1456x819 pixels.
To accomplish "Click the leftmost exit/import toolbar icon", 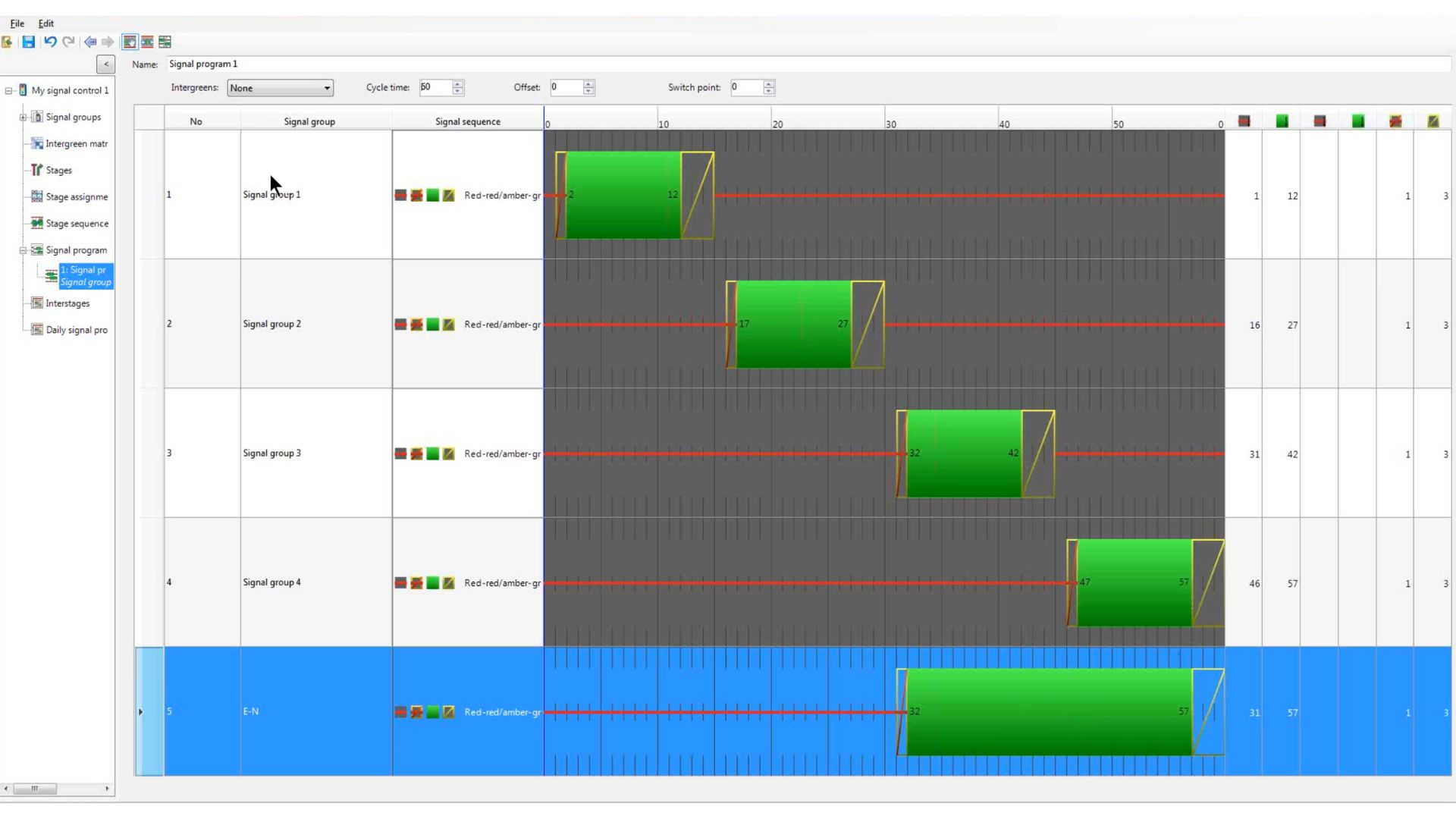I will 7,42.
